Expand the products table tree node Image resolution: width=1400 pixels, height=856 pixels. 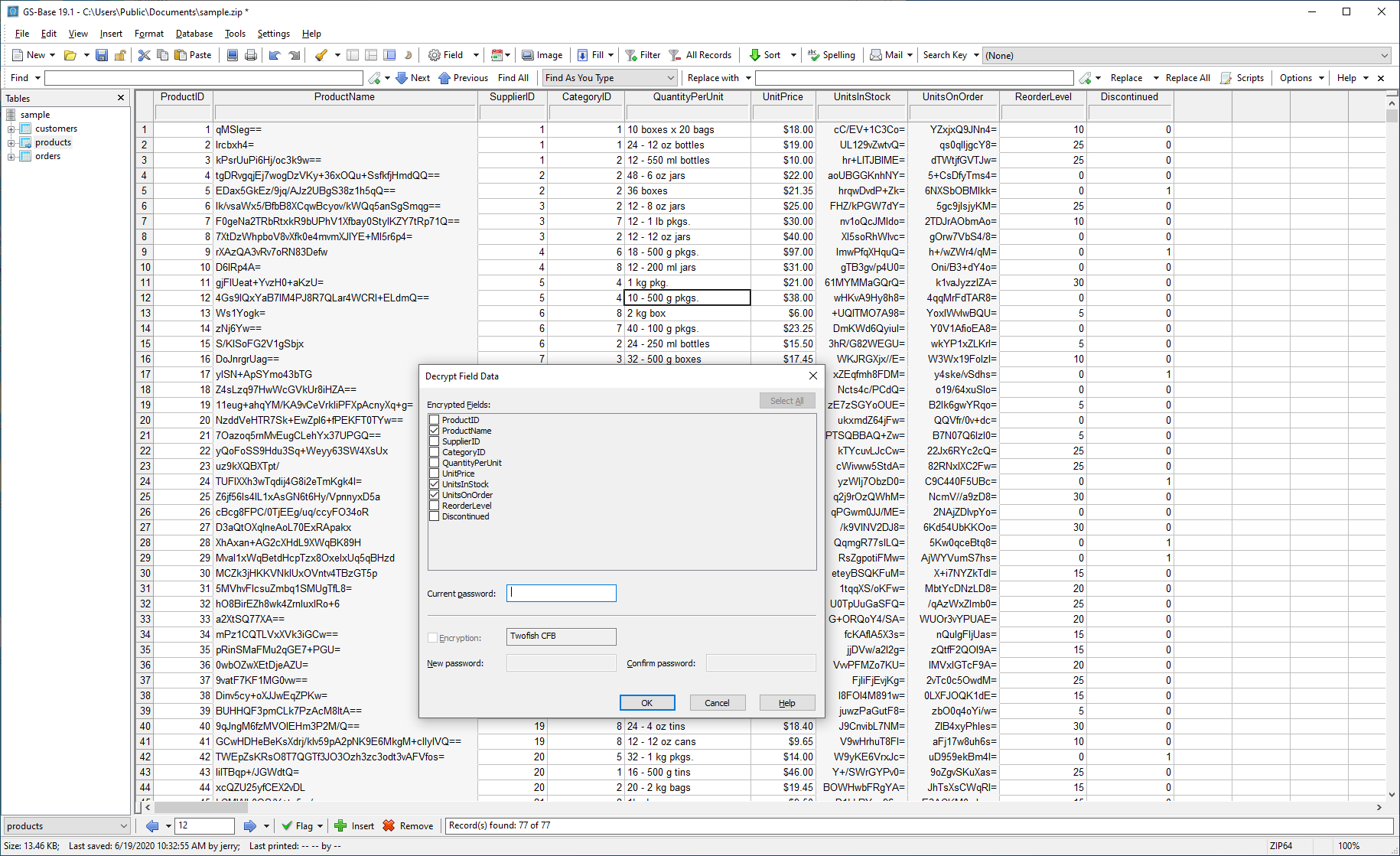click(x=11, y=142)
